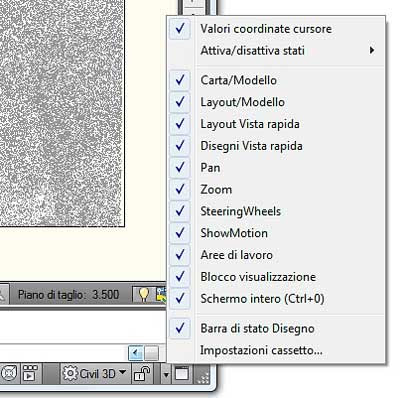Click the clean screen window icon
The image size is (400, 398).
(x=182, y=373)
